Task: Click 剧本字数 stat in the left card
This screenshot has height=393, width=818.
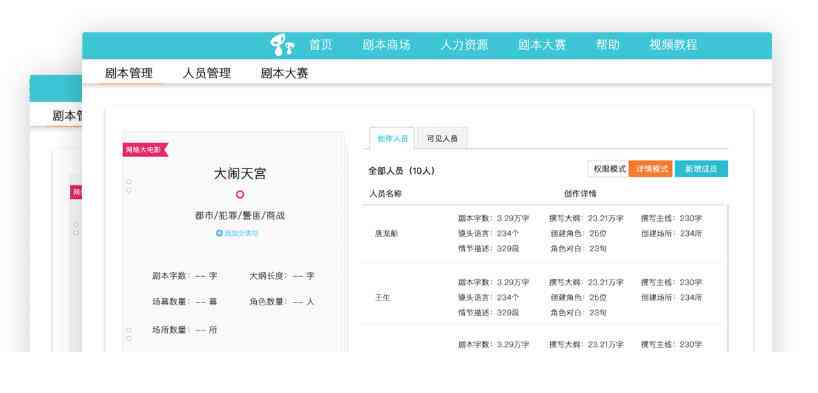Action: click(185, 276)
